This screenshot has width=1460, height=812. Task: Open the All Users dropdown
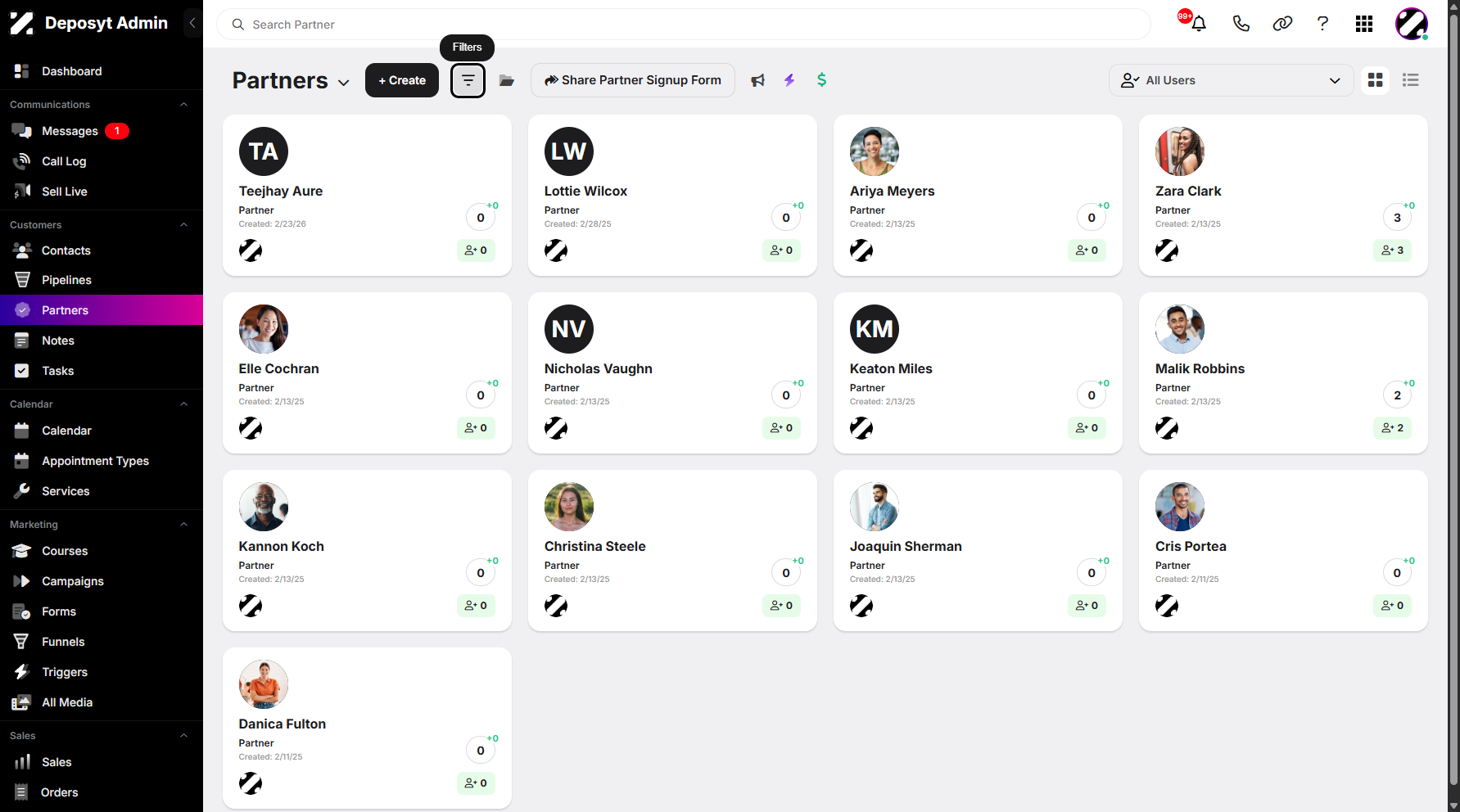pyautogui.click(x=1231, y=80)
